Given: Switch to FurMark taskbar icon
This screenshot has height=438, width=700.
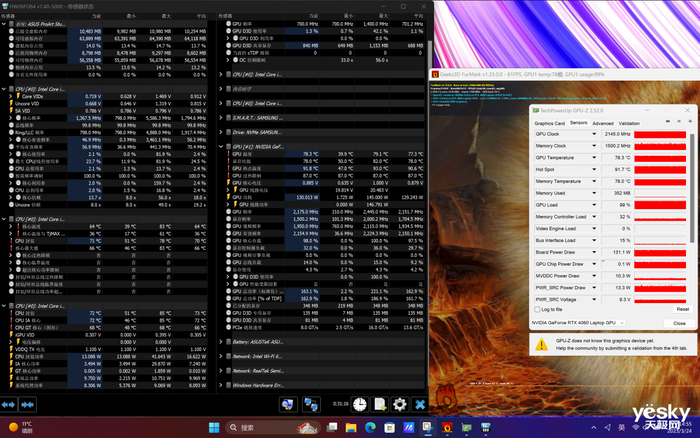Looking at the screenshot, I should coord(447,428).
